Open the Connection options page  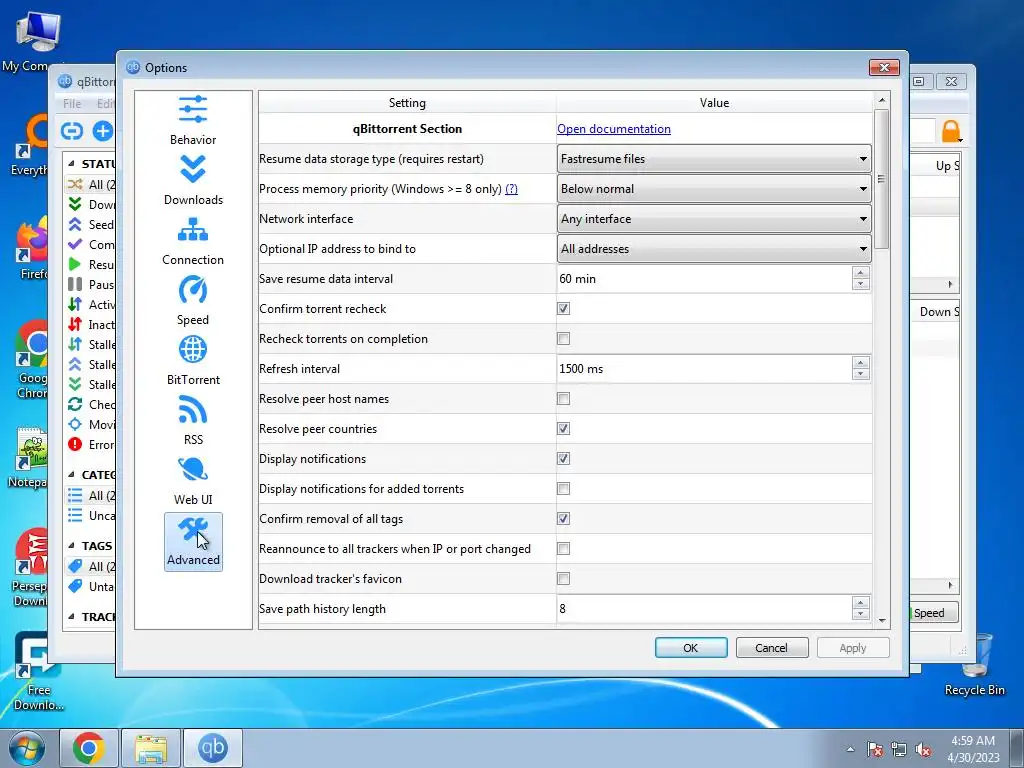click(x=193, y=241)
